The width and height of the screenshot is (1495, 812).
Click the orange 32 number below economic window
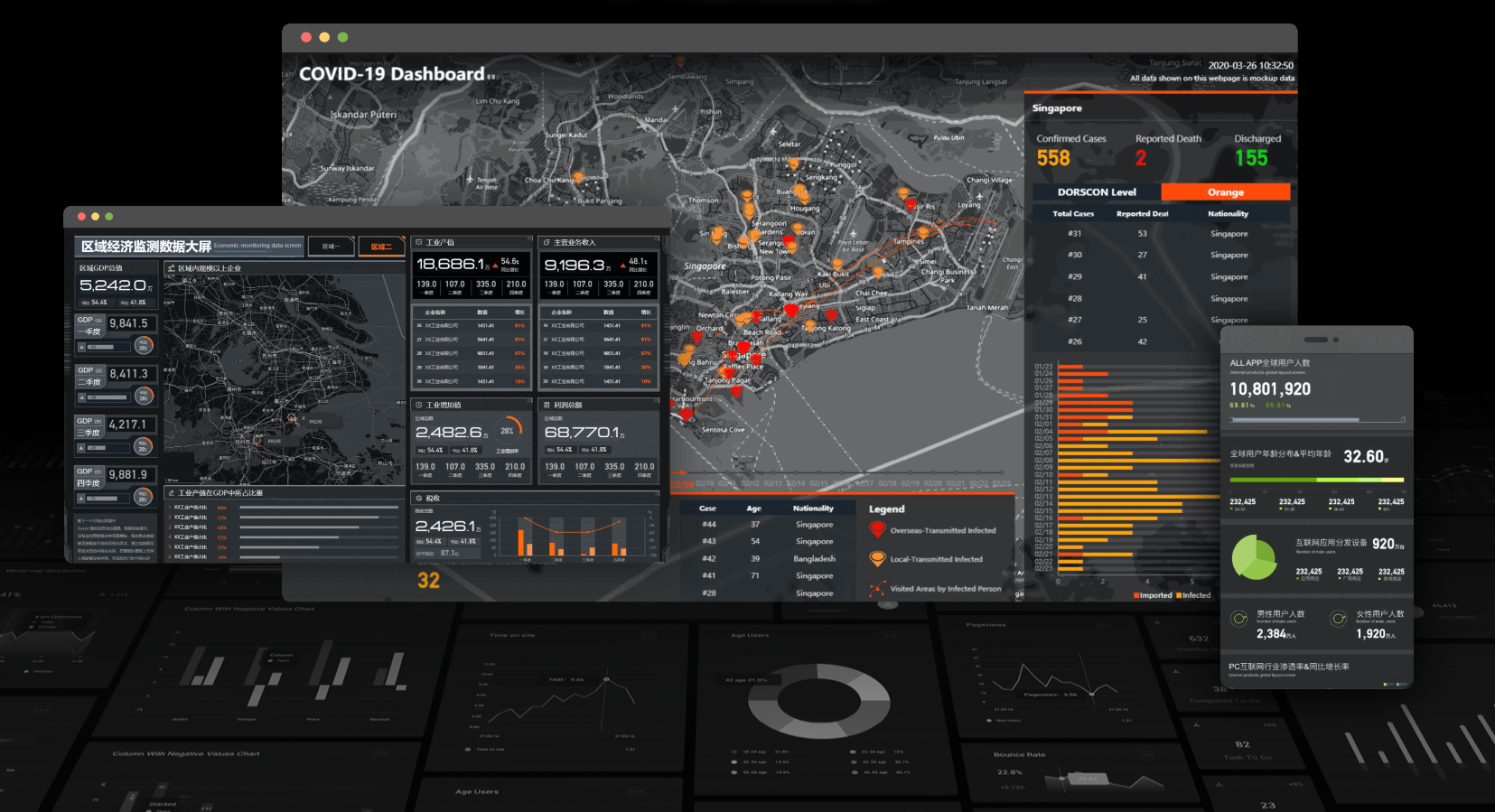tap(428, 580)
